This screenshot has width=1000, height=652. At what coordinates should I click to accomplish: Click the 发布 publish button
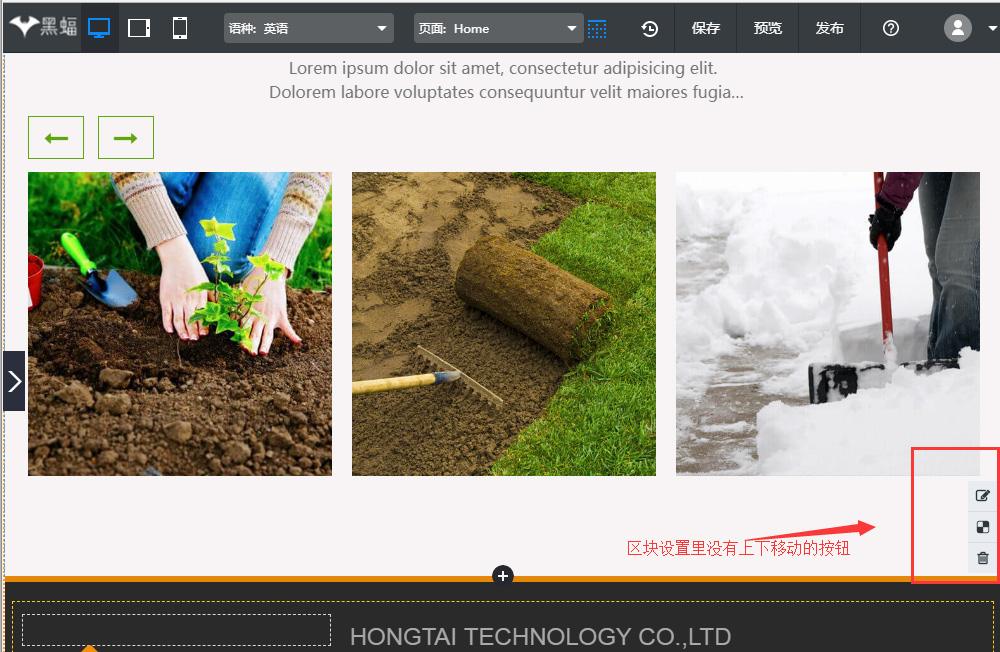click(x=829, y=28)
